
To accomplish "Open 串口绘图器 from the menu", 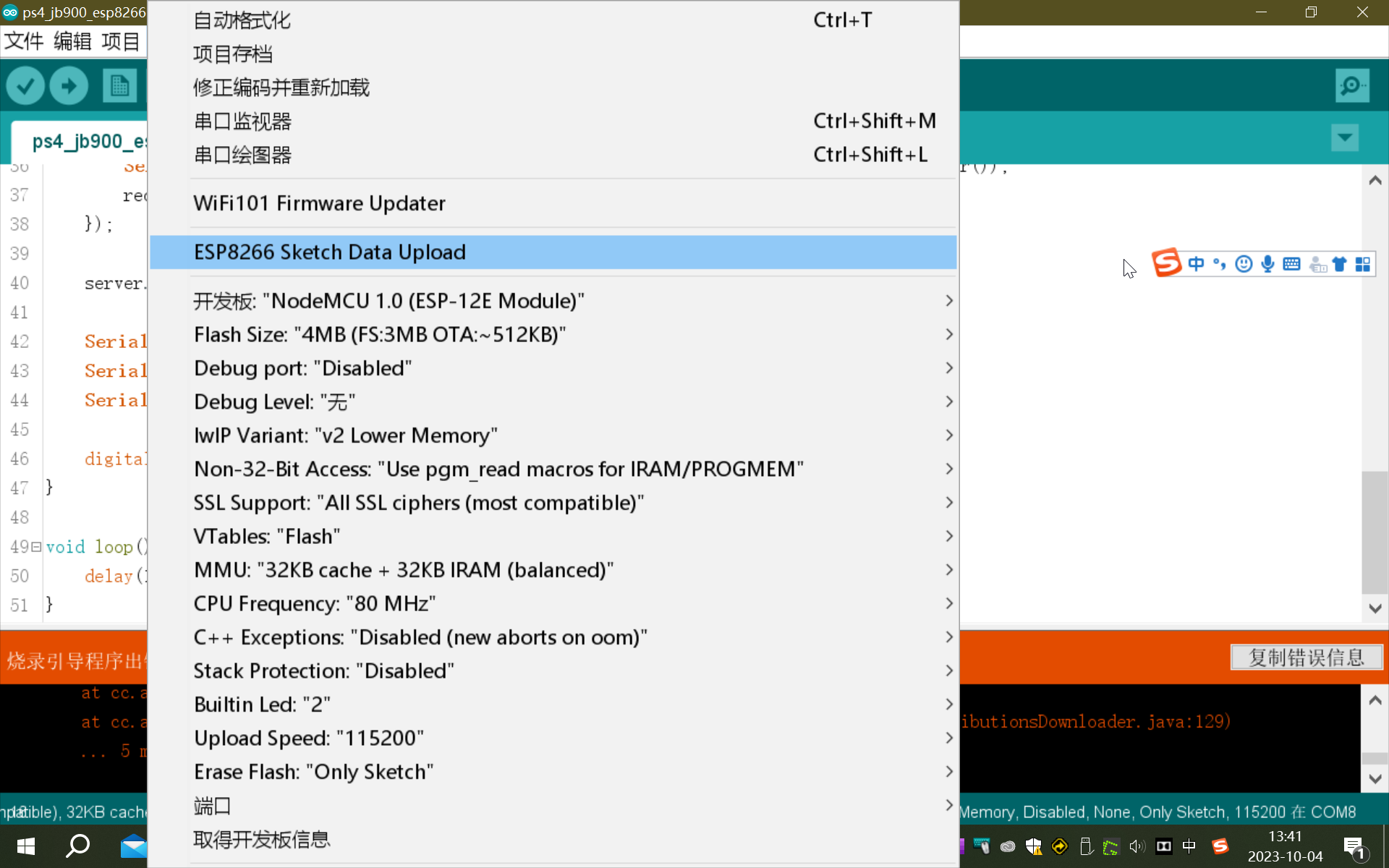I will [x=553, y=155].
